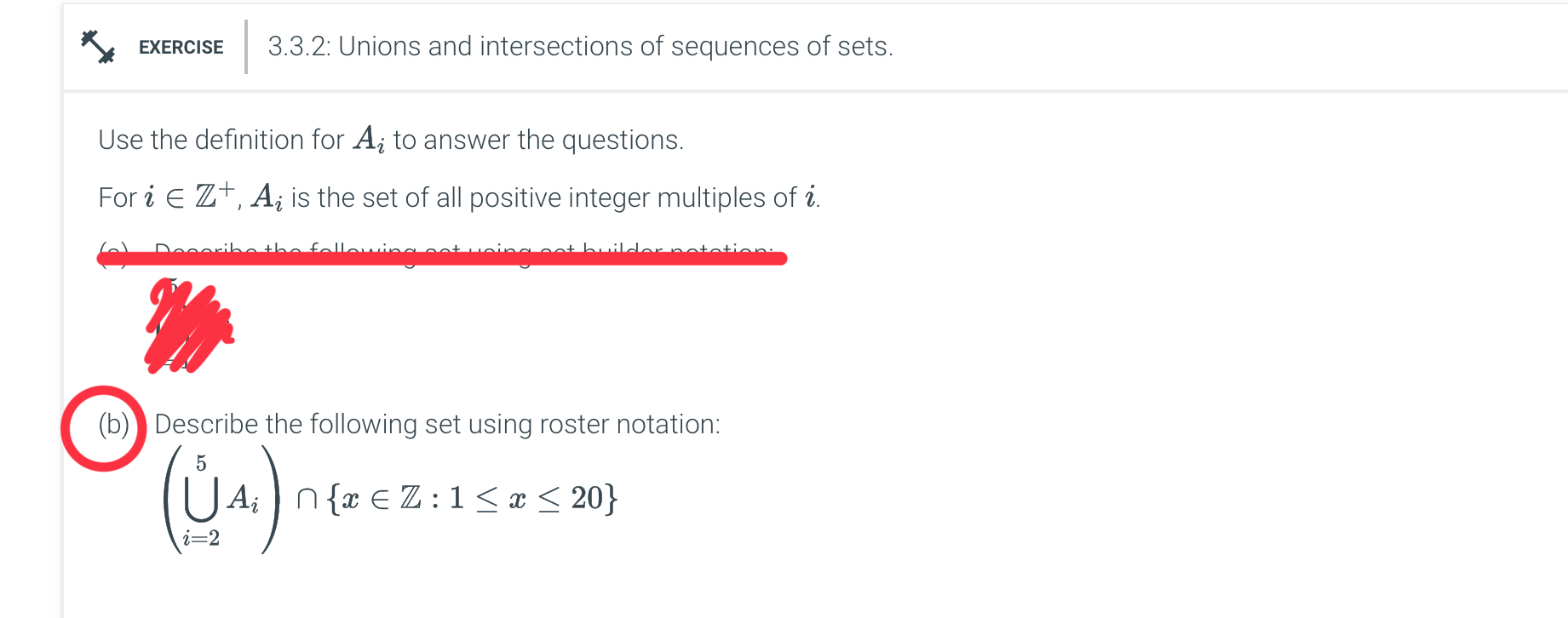Click the number 20 in set condition

[x=588, y=498]
